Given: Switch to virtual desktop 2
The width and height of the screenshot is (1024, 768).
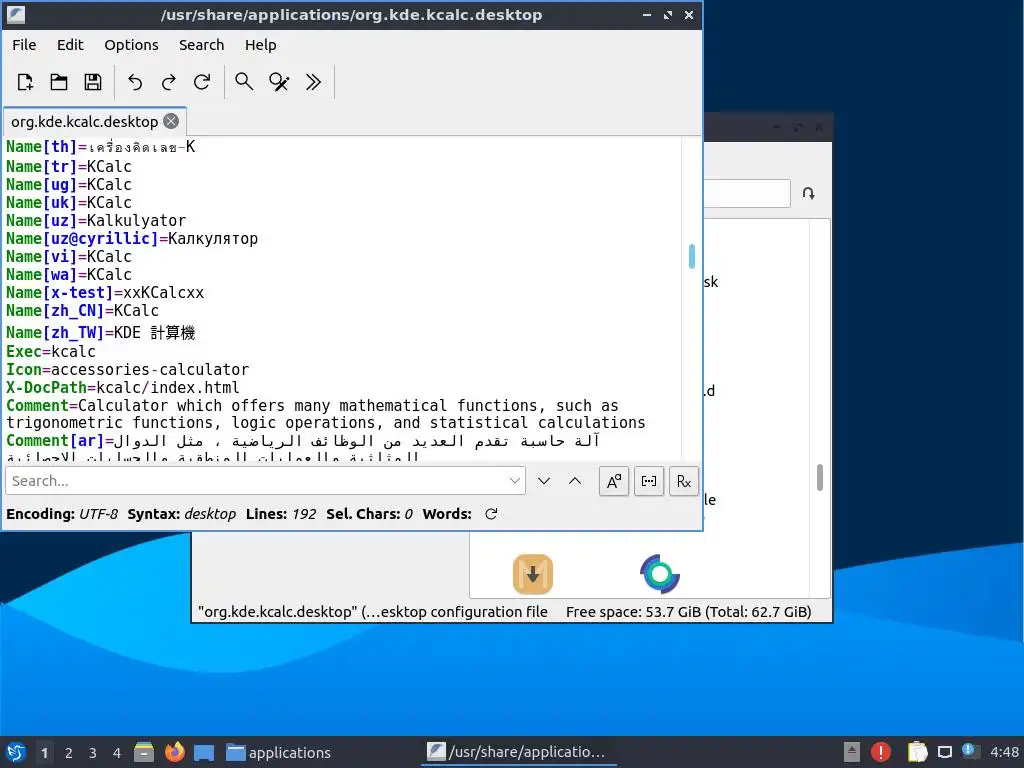Looking at the screenshot, I should tap(69, 753).
